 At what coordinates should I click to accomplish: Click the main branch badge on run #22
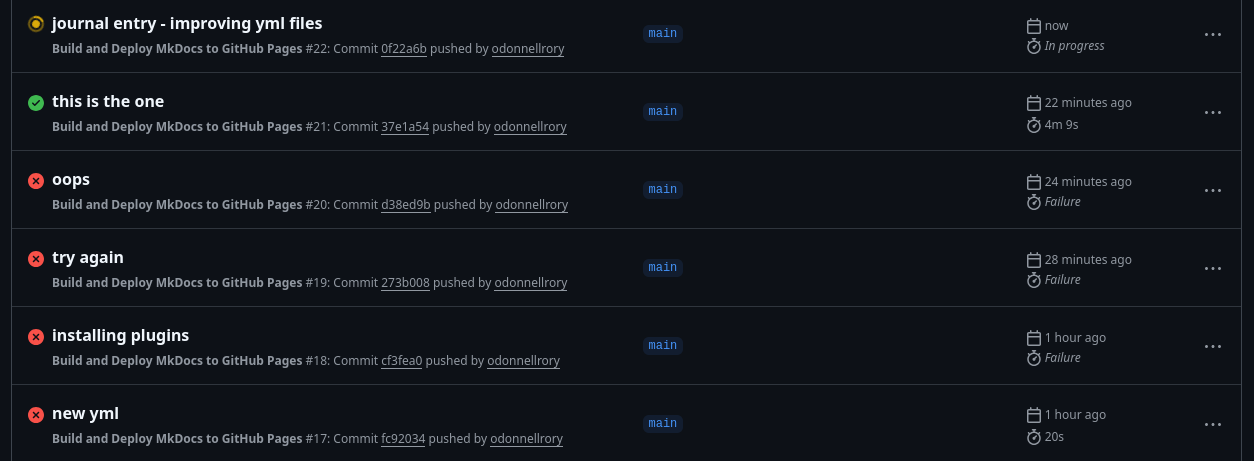click(662, 34)
